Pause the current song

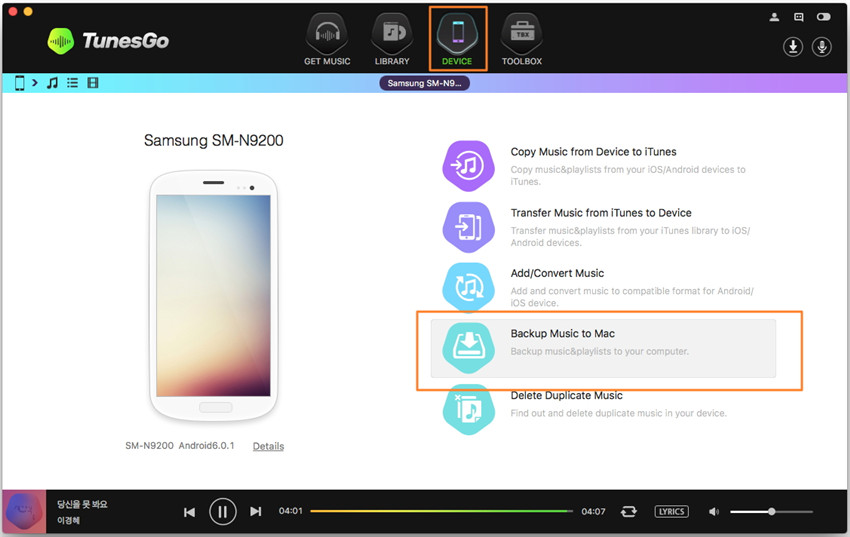[x=222, y=512]
